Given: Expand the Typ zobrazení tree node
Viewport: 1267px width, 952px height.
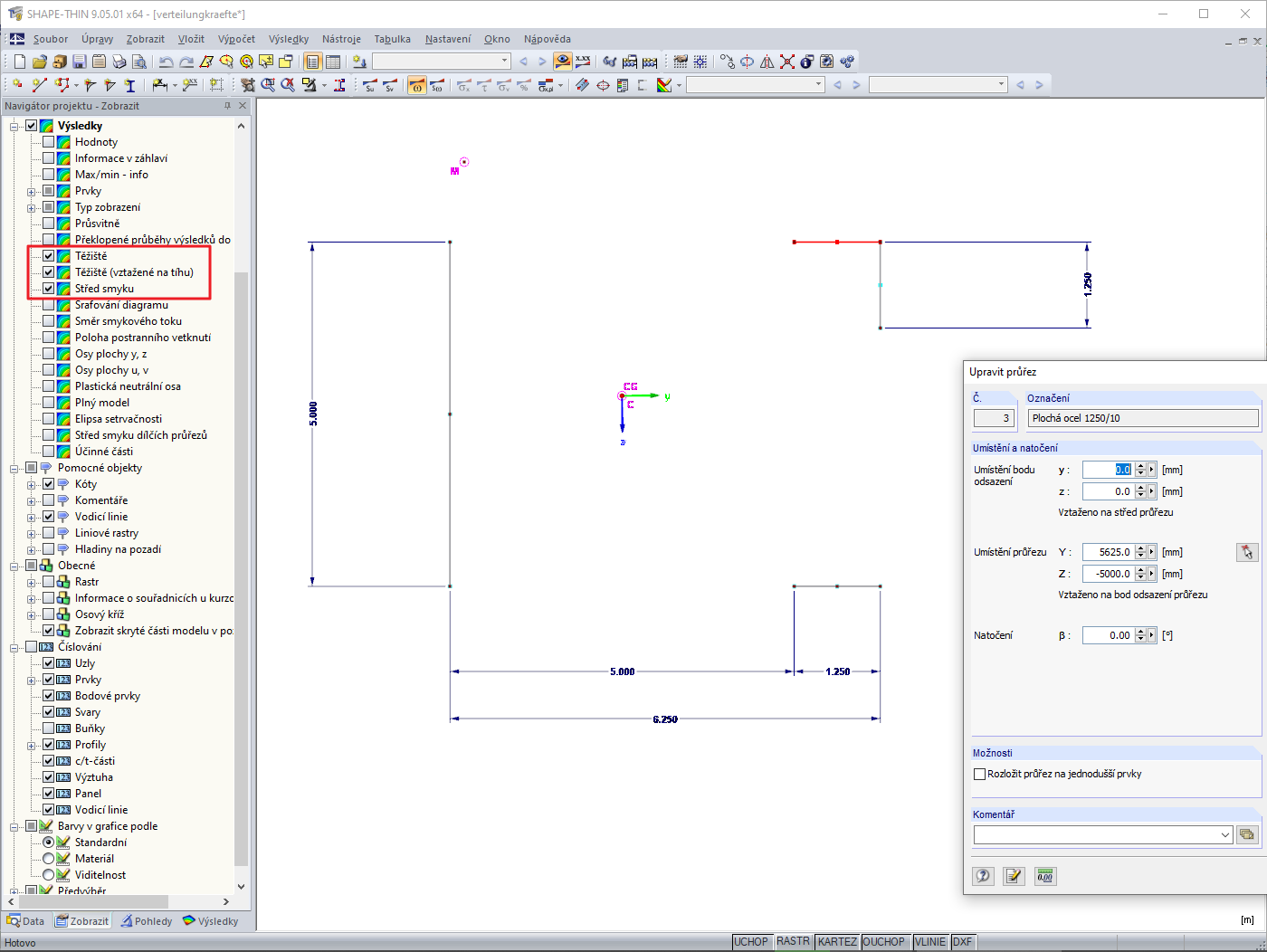Looking at the screenshot, I should pos(32,207).
